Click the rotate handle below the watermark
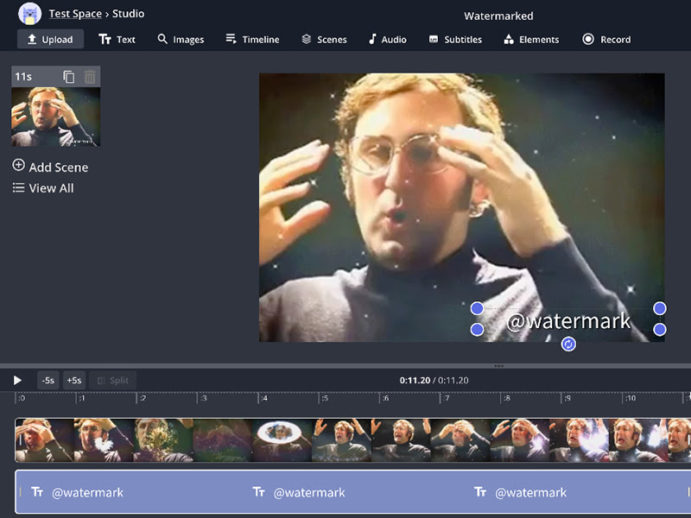This screenshot has height=518, width=691. click(568, 344)
